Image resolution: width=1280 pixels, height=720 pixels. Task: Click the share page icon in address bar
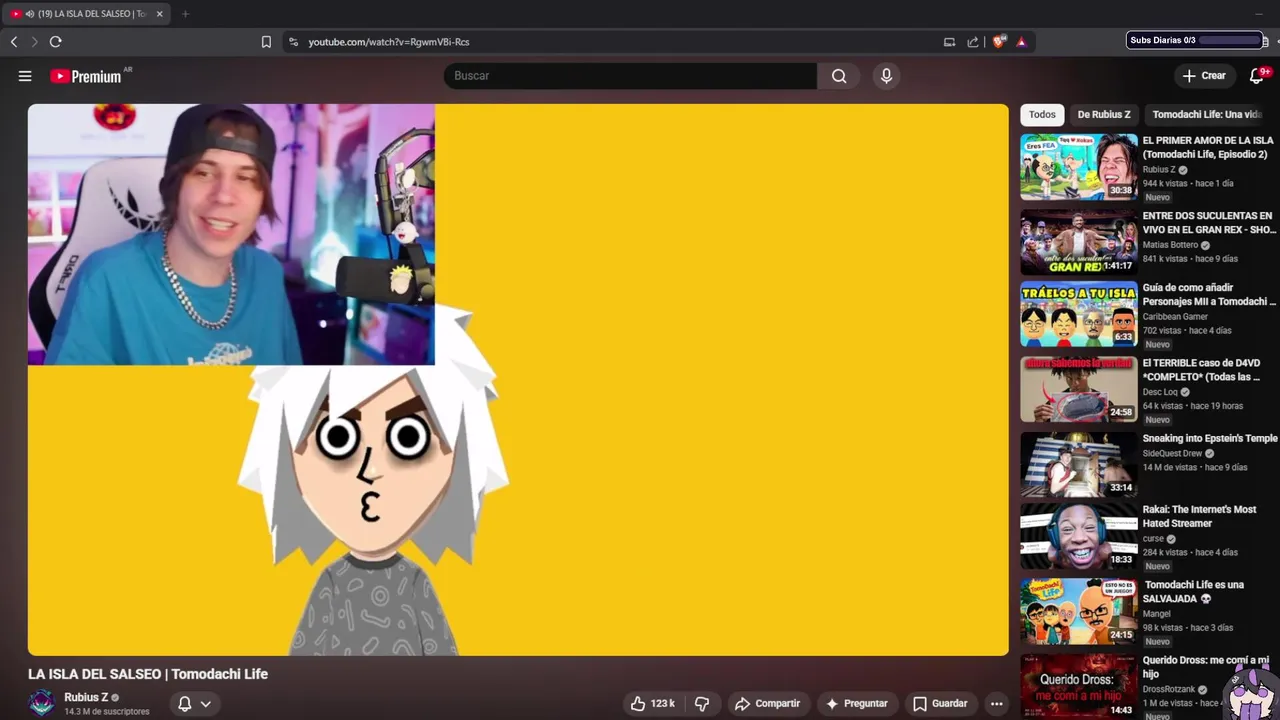[x=973, y=42]
